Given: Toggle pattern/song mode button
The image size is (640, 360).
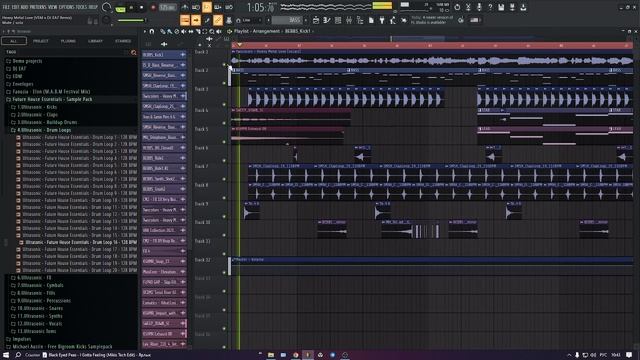Looking at the screenshot, I should [x=120, y=8].
